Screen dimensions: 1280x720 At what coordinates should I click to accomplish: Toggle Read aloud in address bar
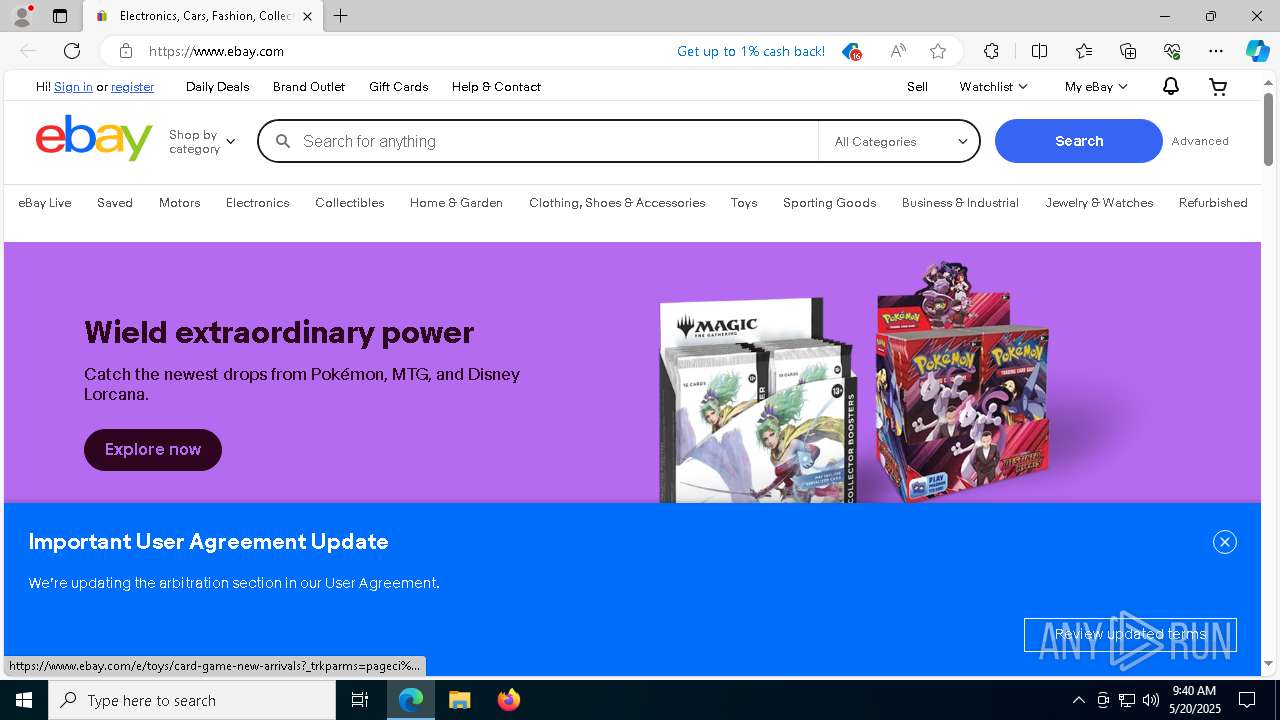point(898,51)
